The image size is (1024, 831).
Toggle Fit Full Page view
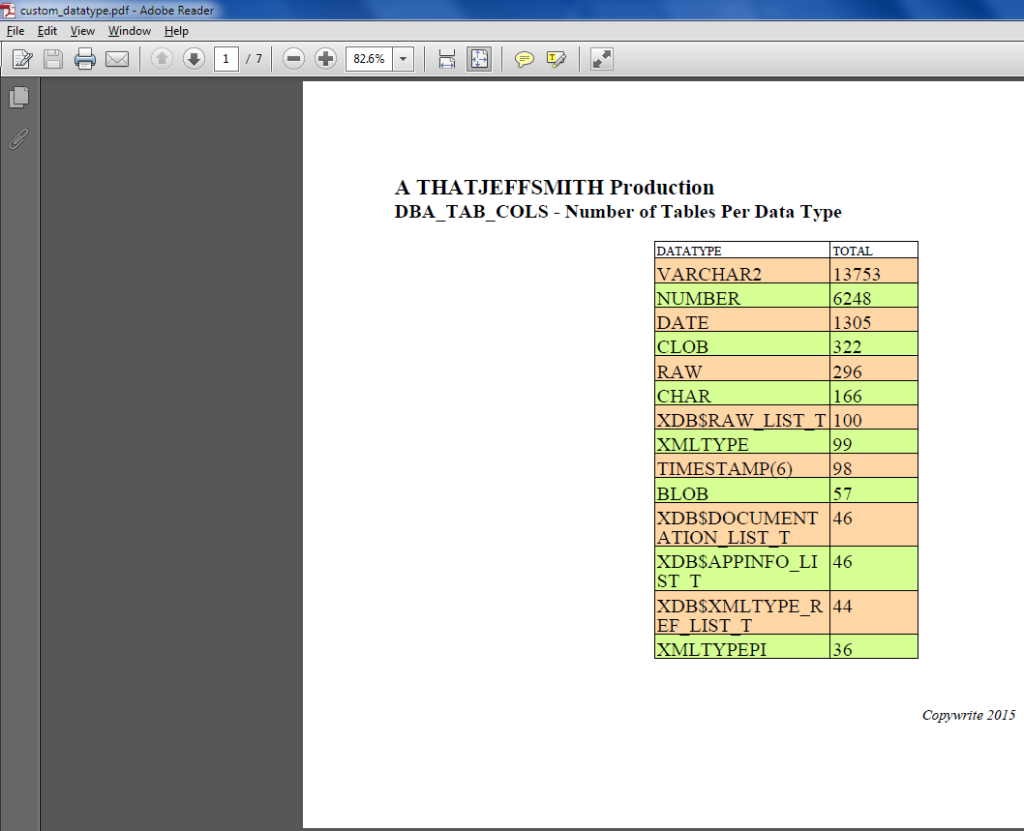pyautogui.click(x=479, y=58)
